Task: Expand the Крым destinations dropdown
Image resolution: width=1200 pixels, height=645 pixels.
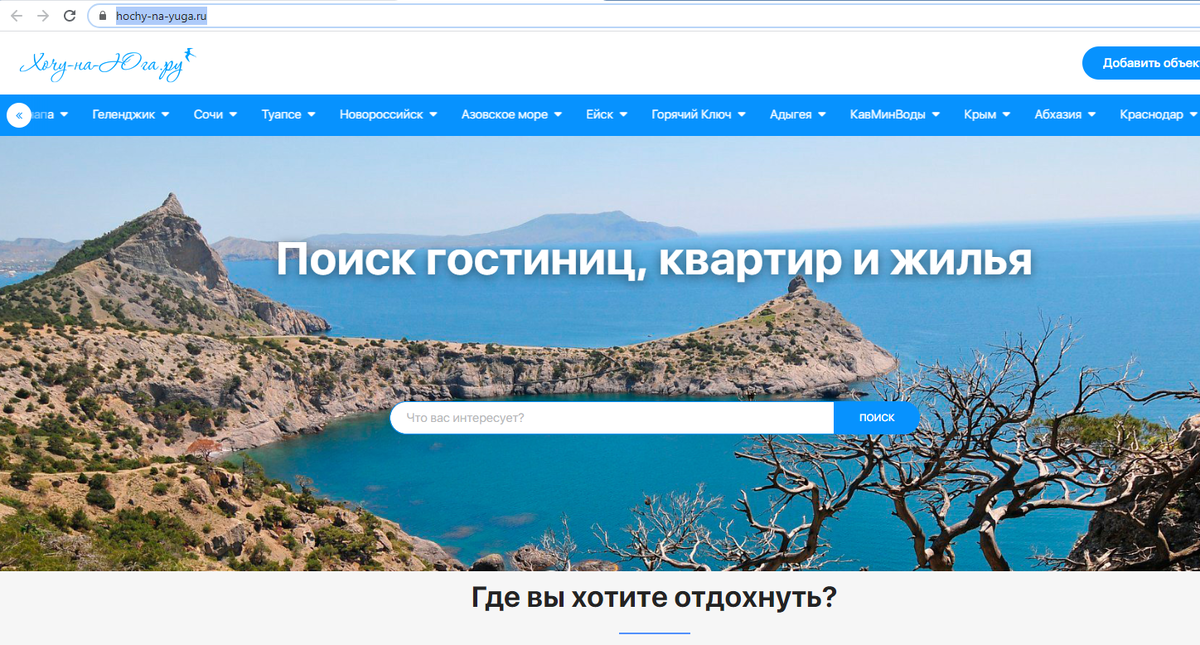Action: pos(988,113)
